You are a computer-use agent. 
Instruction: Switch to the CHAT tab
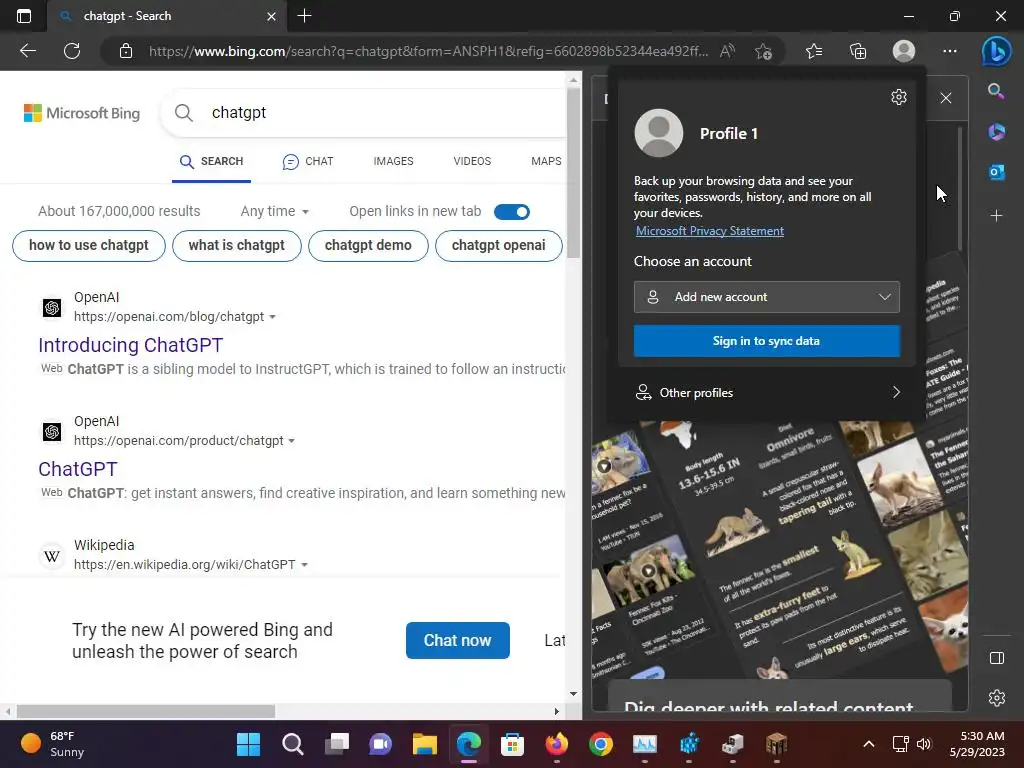308,161
